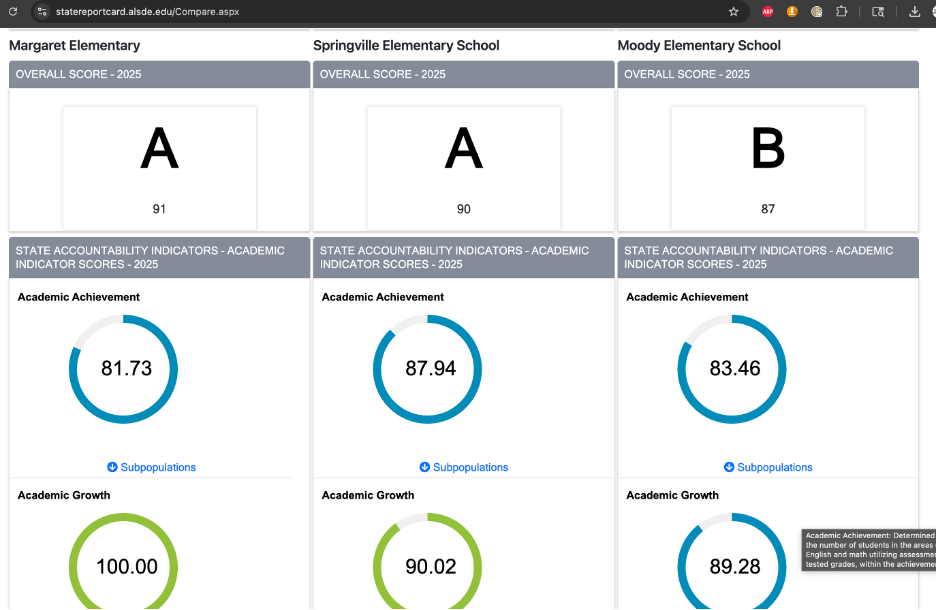Bookmark this page with the star icon
The image size is (936, 610).
click(733, 12)
